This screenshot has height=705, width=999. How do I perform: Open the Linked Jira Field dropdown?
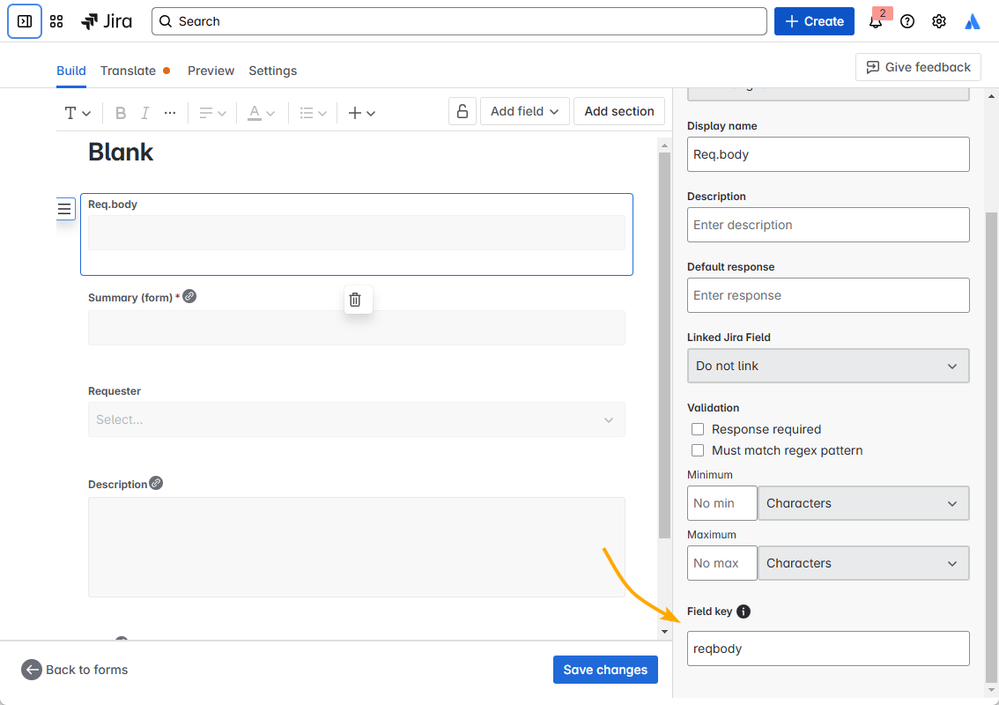[828, 366]
